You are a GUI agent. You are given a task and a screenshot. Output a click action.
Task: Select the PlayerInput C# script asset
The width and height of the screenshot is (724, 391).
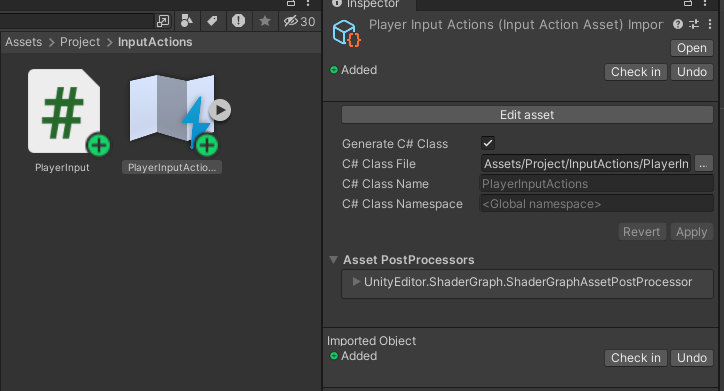click(x=64, y=111)
